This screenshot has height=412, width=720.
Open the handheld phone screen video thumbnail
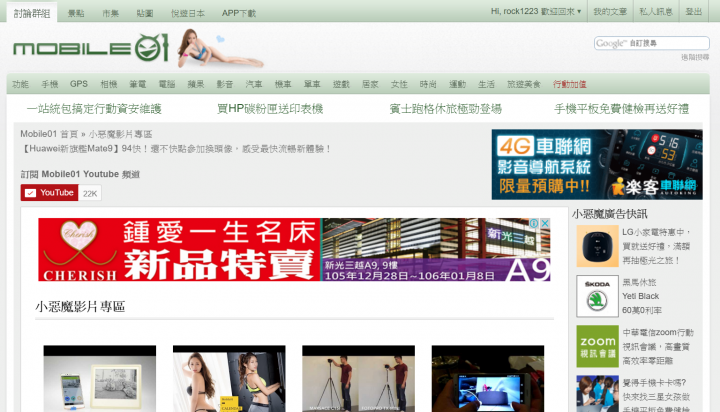coord(488,378)
